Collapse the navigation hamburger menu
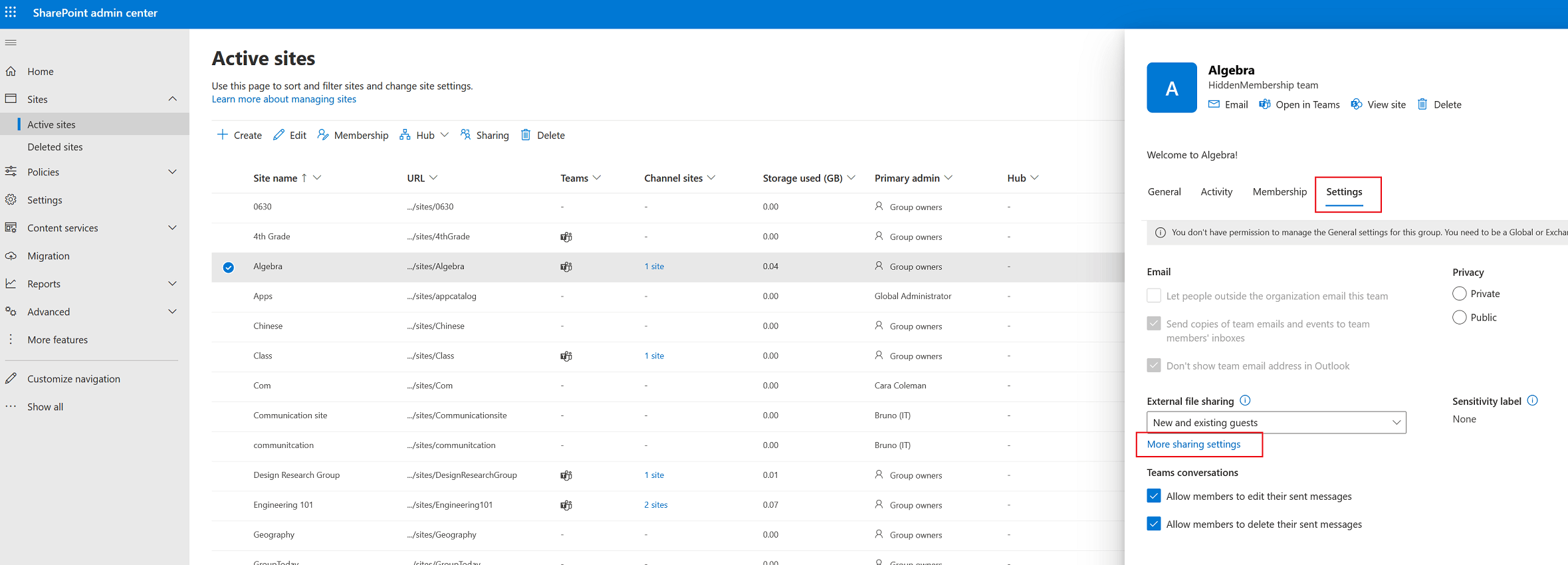The width and height of the screenshot is (1568, 565). click(x=11, y=43)
